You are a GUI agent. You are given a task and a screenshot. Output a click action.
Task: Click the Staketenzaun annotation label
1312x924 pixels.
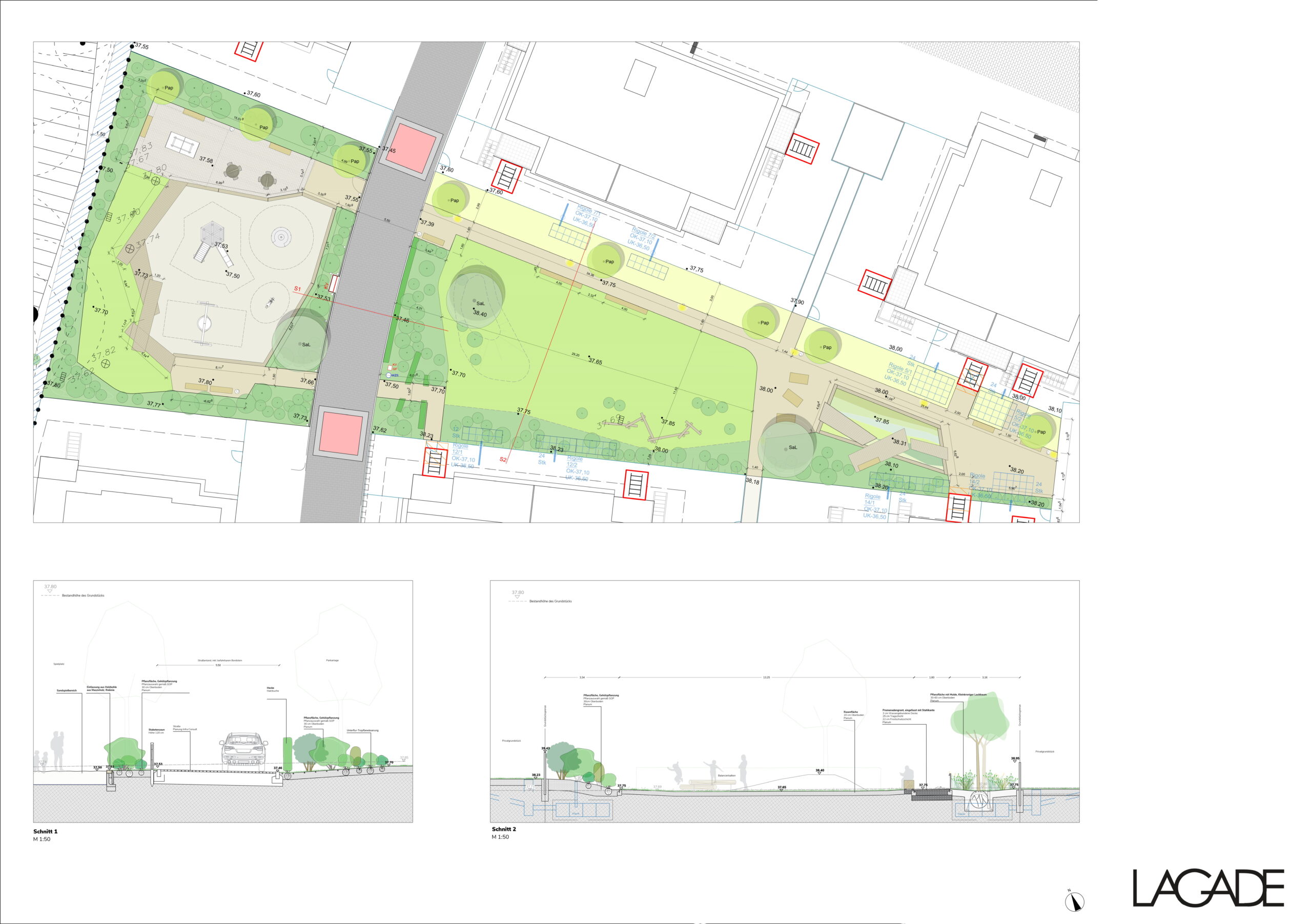156,730
